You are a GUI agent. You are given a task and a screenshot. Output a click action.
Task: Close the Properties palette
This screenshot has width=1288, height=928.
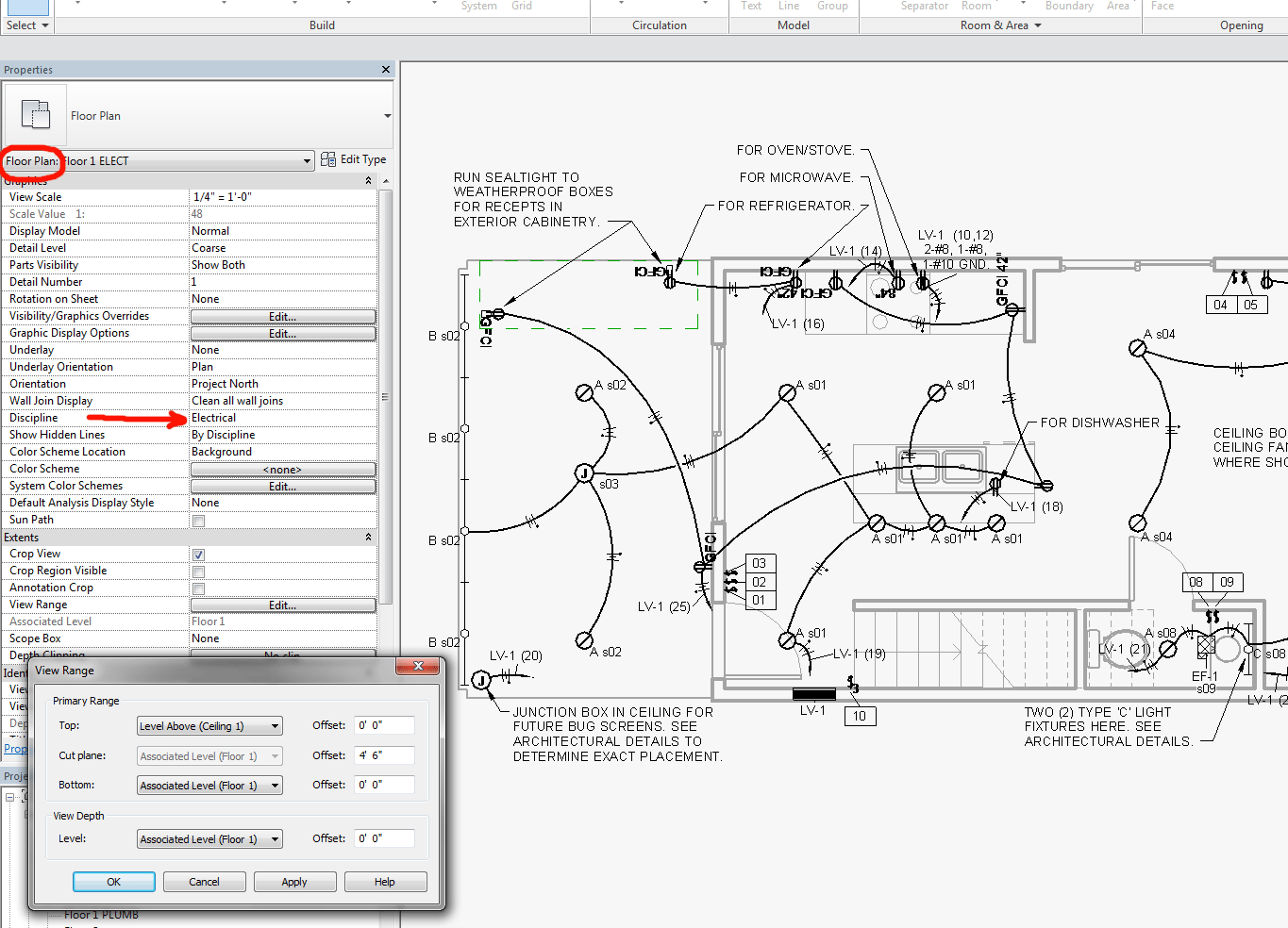(385, 70)
